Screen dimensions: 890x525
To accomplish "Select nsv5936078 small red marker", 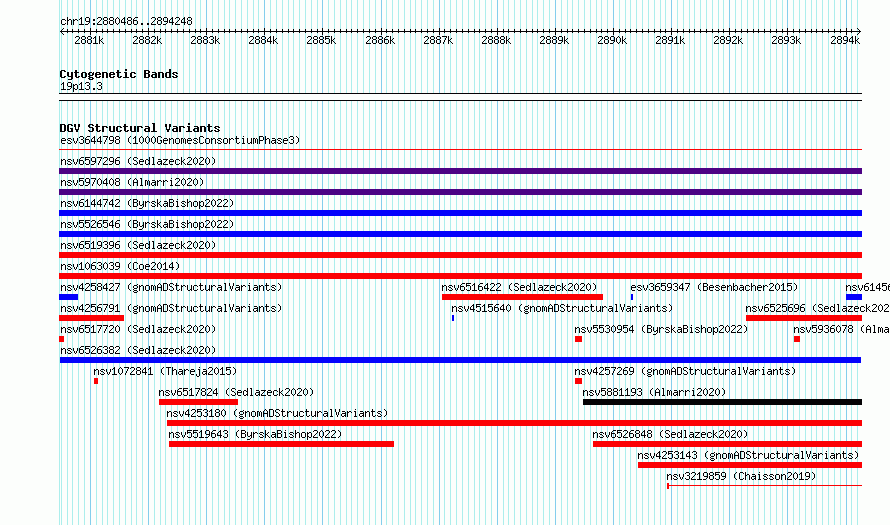I will click(x=797, y=339).
